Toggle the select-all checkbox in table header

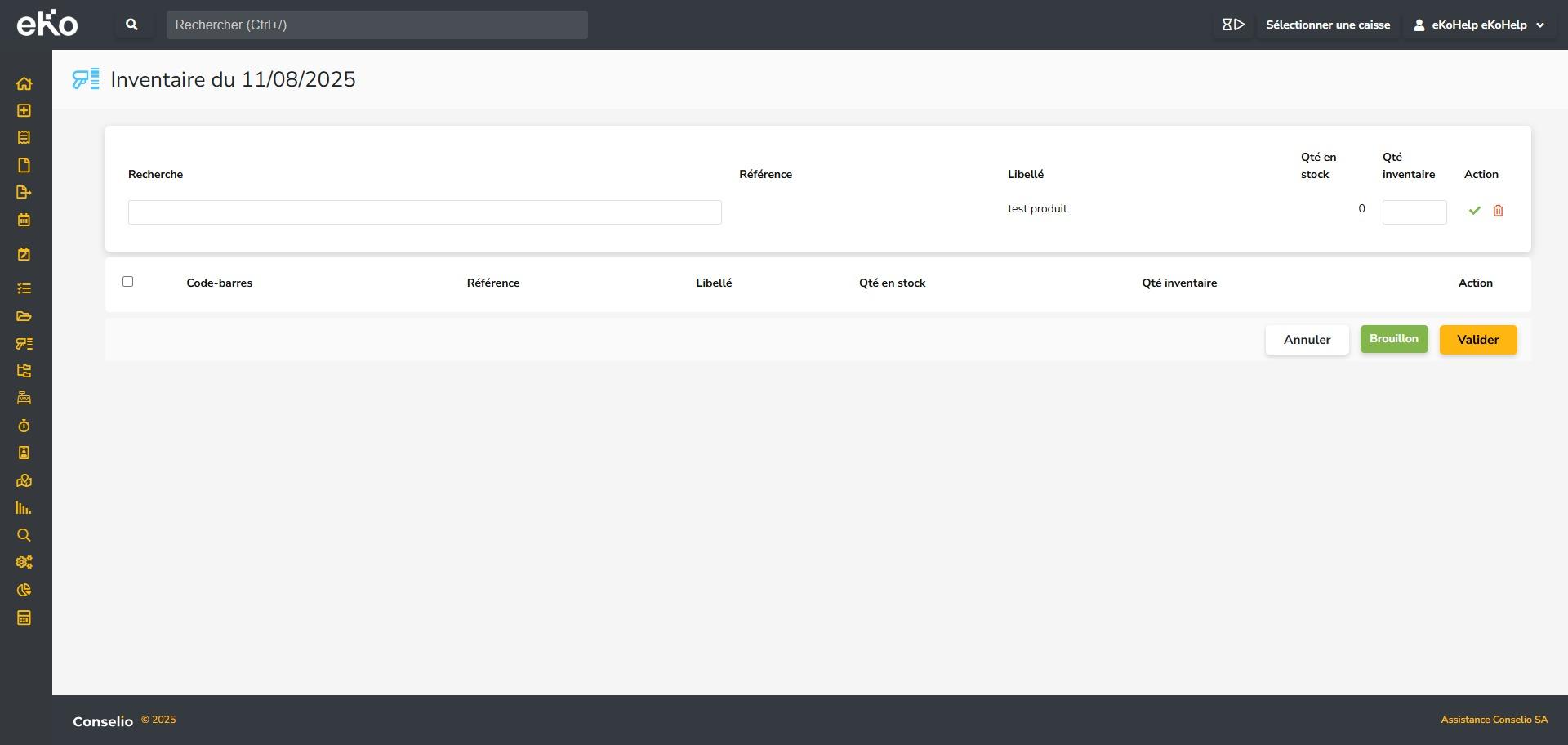tap(127, 282)
